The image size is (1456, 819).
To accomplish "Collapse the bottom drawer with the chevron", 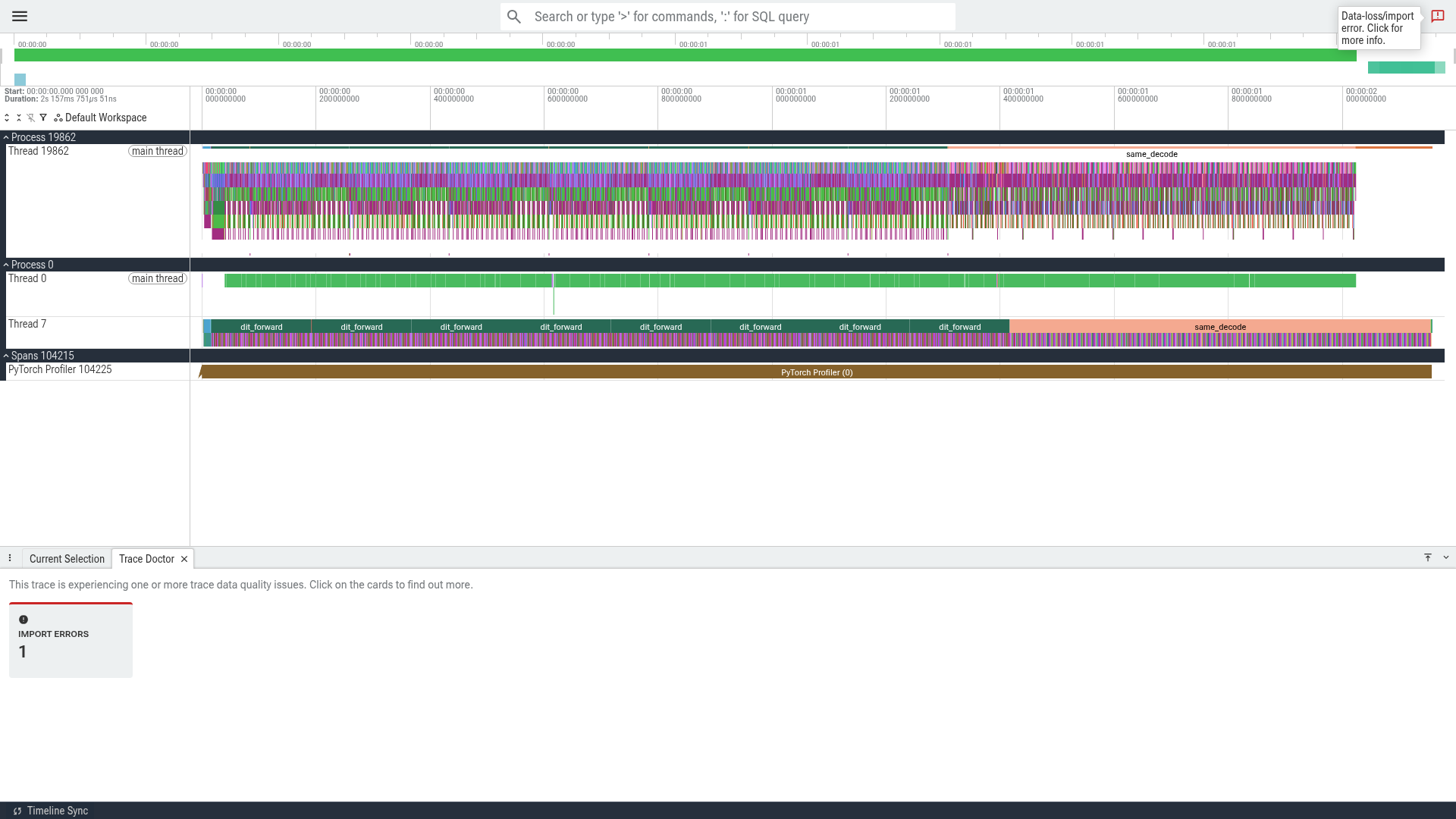I will click(x=1446, y=557).
